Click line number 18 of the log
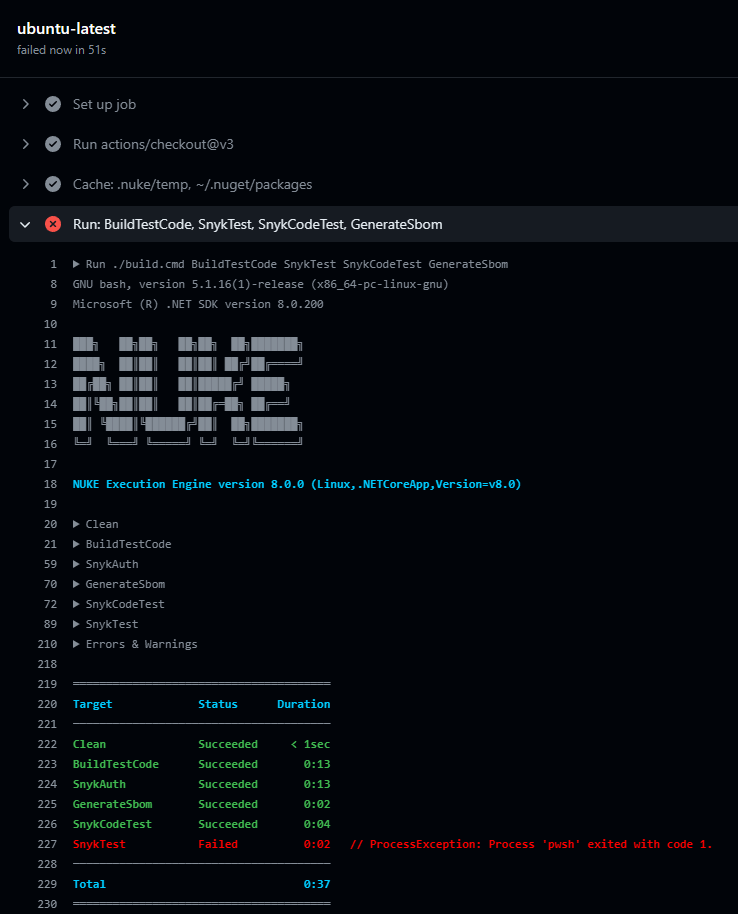Image resolution: width=738 pixels, height=914 pixels. coord(51,484)
